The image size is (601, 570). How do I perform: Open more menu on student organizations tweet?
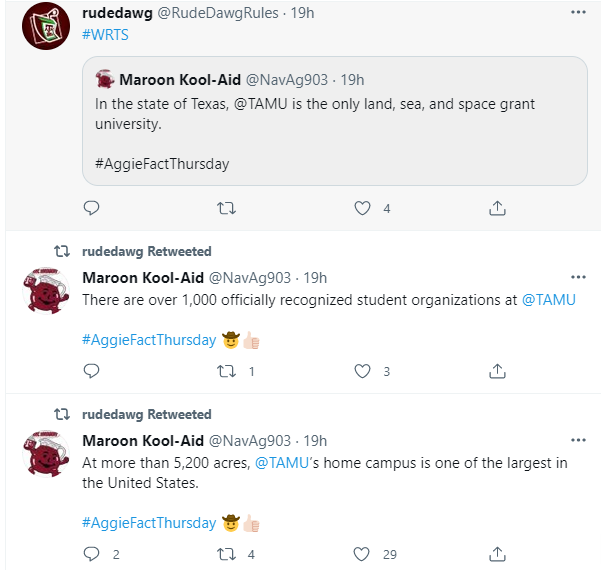click(x=578, y=277)
